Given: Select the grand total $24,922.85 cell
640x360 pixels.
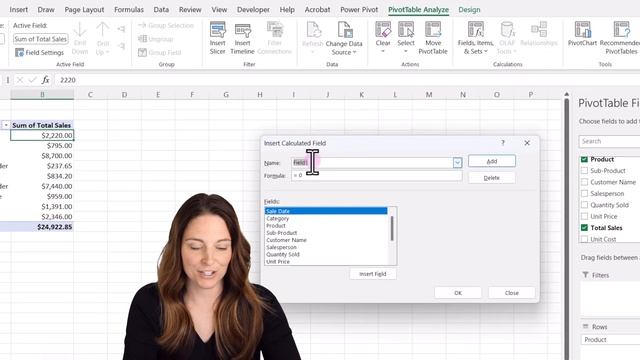Looking at the screenshot, I should [x=42, y=227].
